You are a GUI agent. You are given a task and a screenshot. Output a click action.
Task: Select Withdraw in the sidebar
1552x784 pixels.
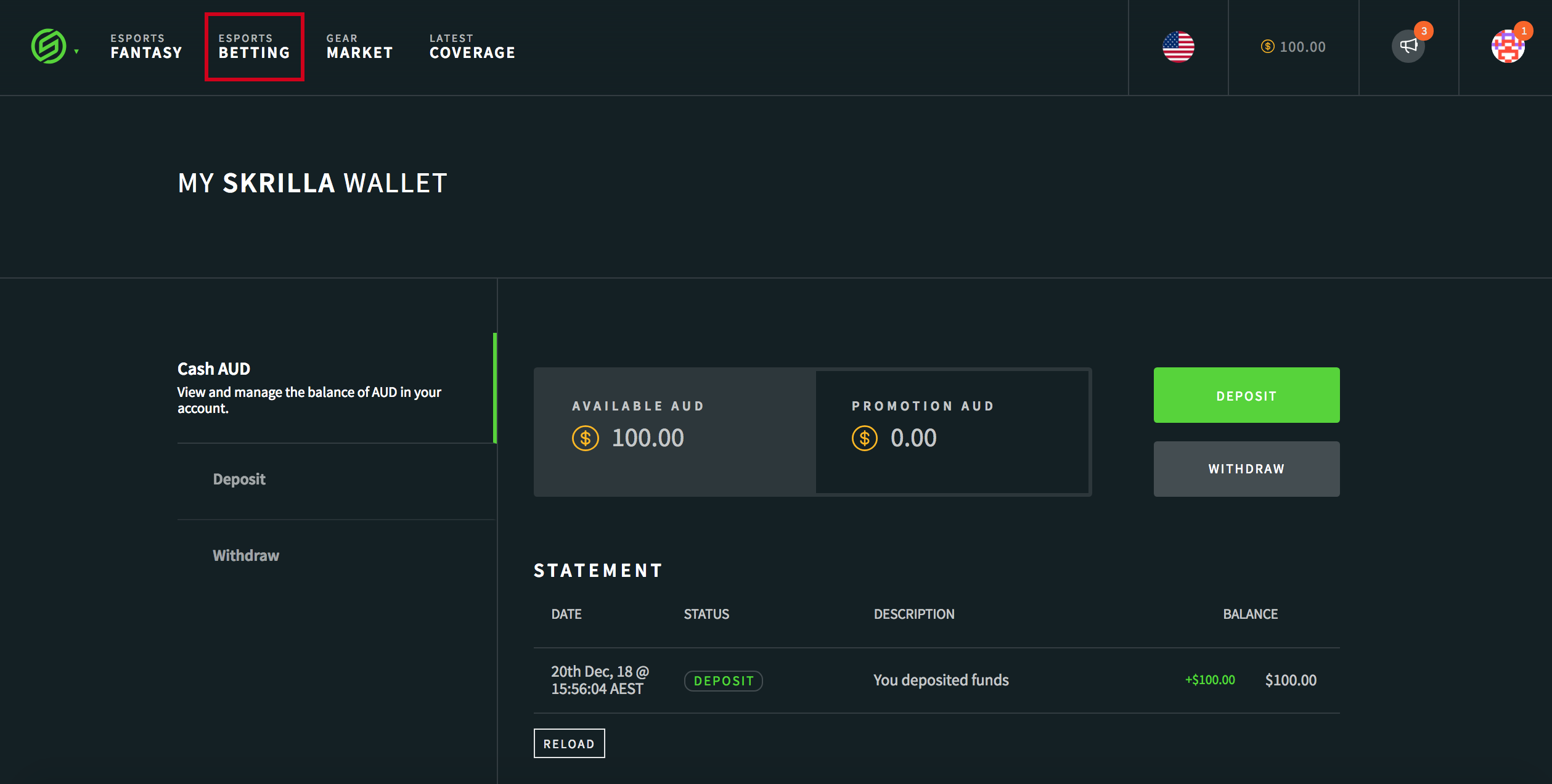click(x=246, y=556)
